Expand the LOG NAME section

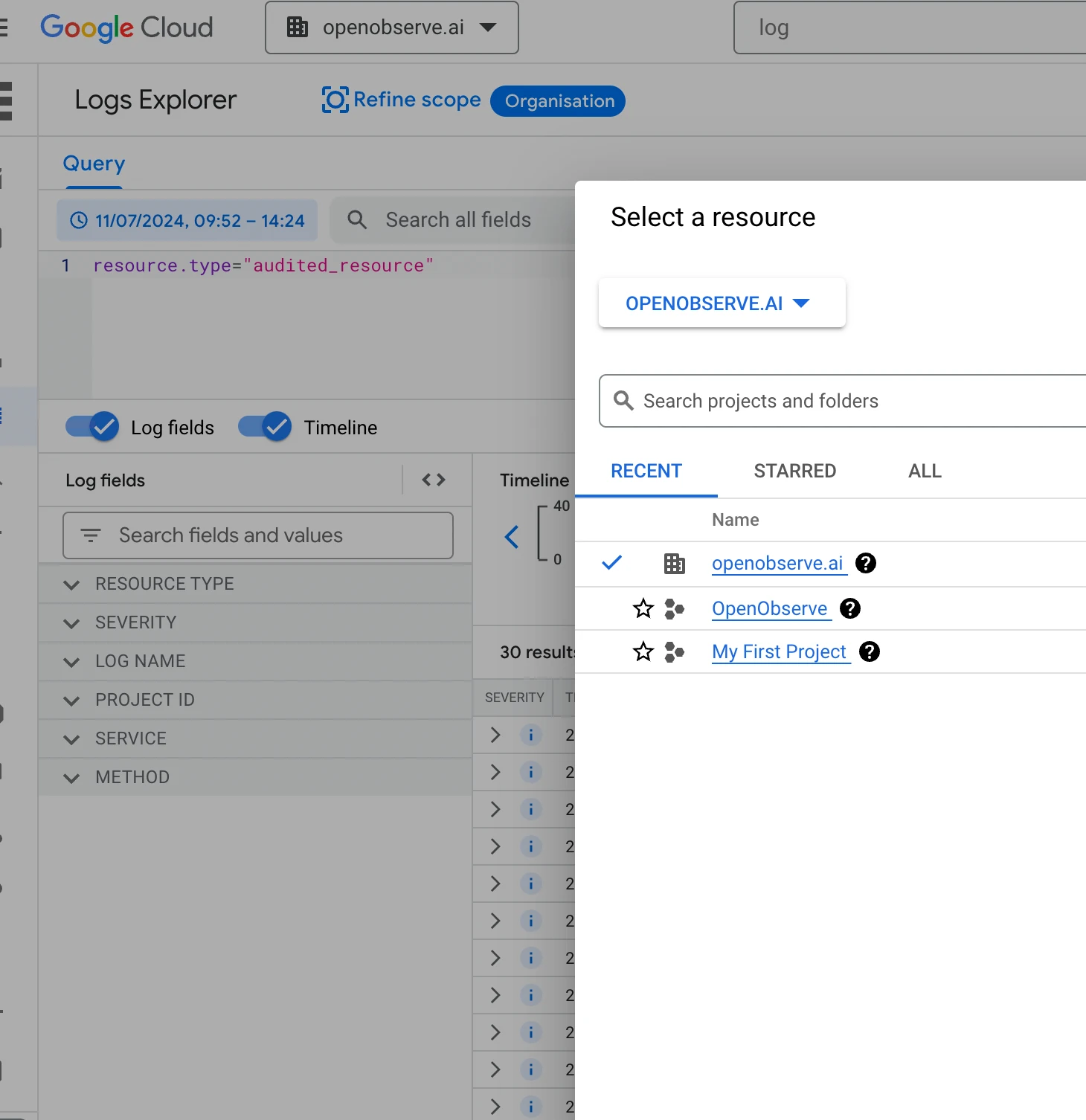255,661
